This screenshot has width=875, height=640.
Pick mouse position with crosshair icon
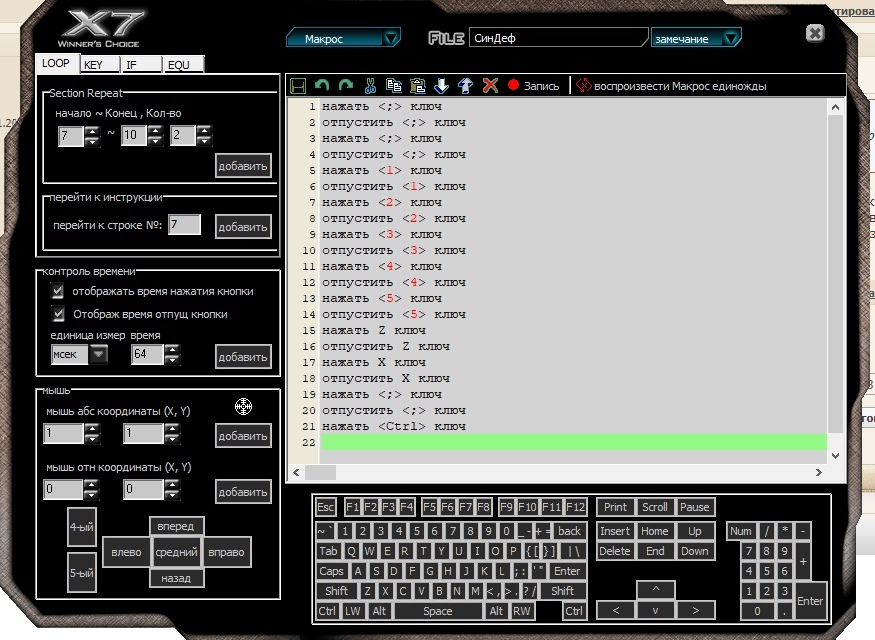pyautogui.click(x=243, y=406)
